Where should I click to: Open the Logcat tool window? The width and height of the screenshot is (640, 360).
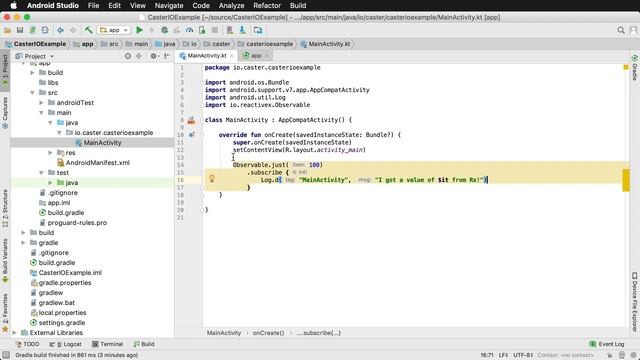coord(65,344)
